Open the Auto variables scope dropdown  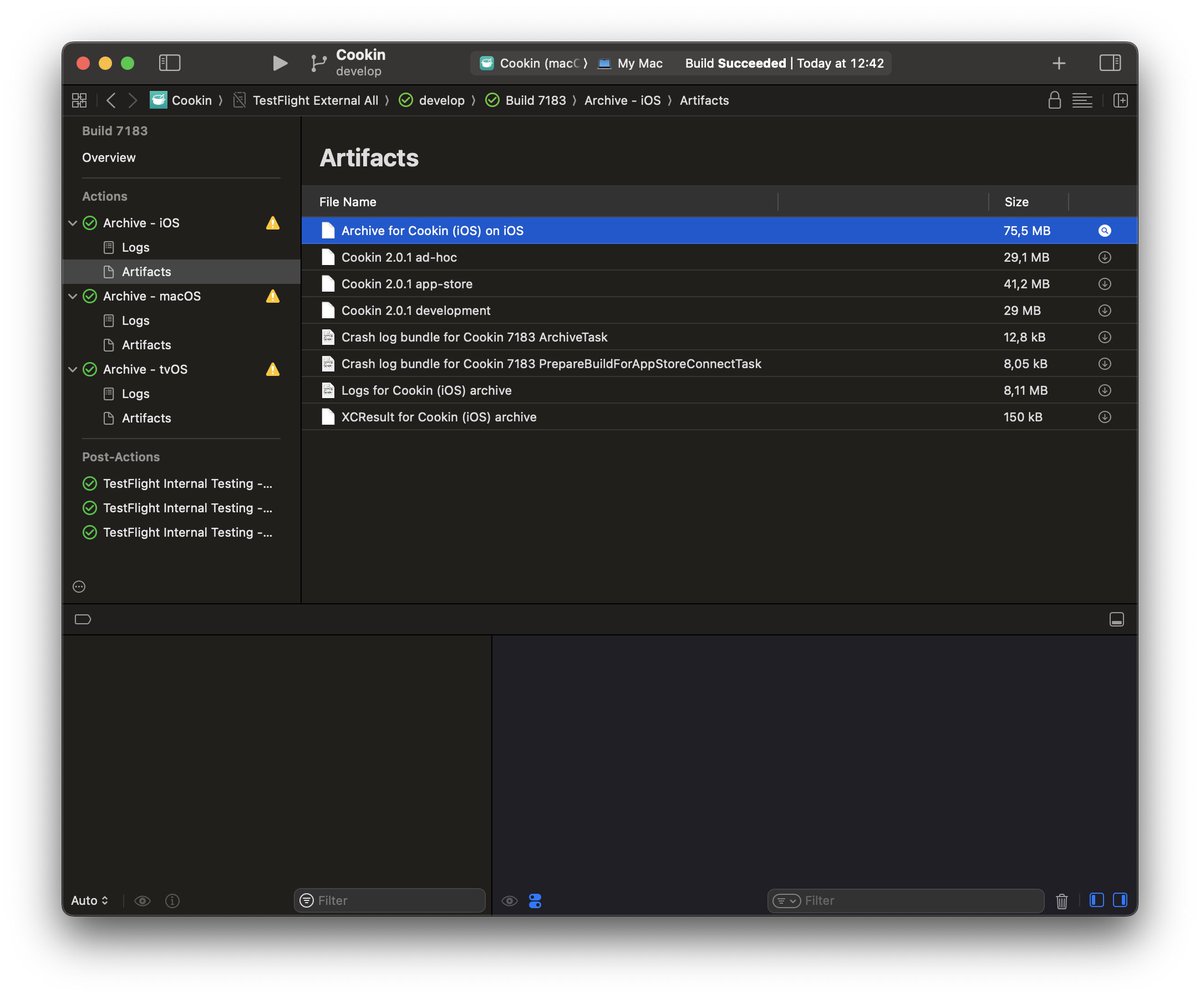(x=90, y=901)
